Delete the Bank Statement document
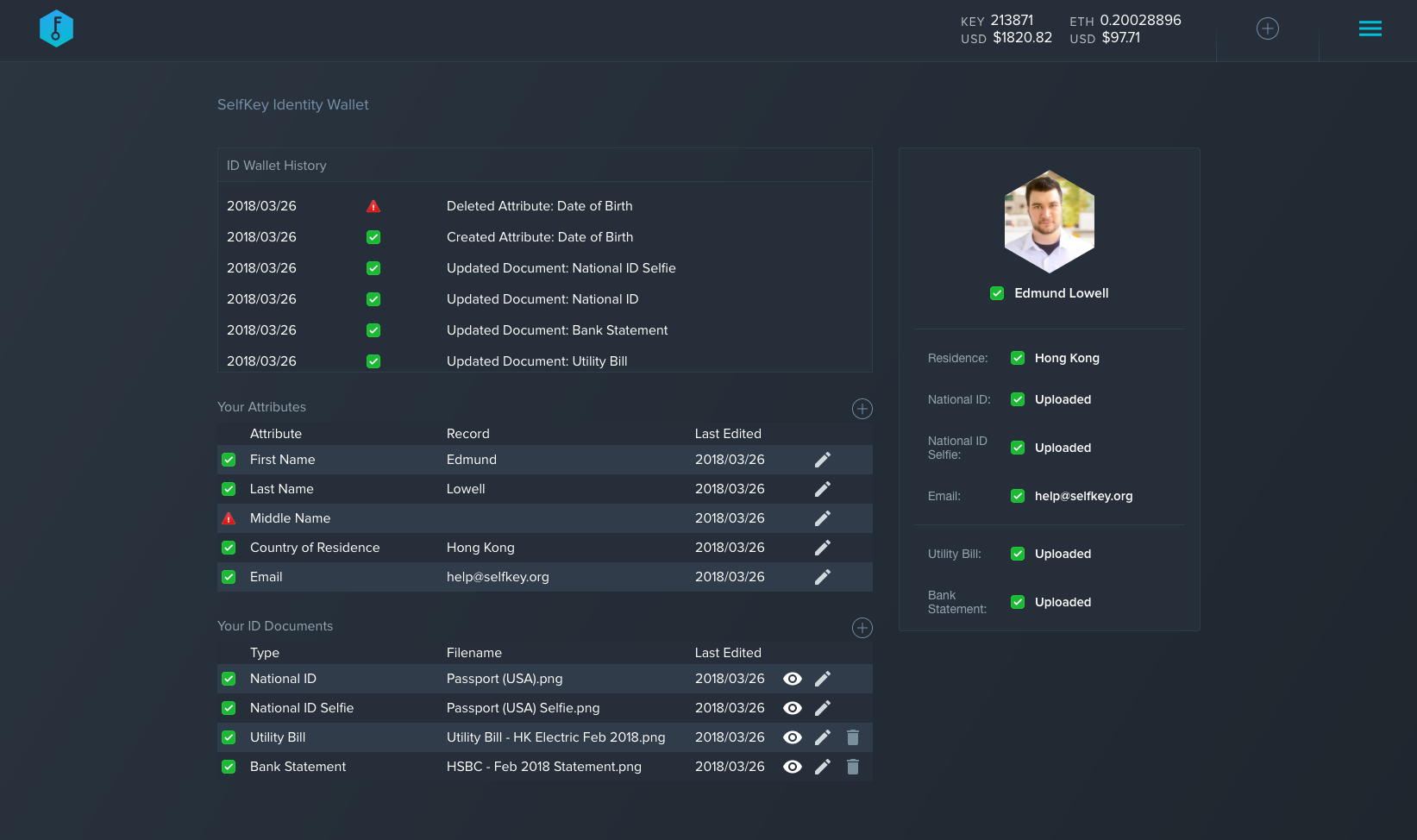 click(x=853, y=767)
